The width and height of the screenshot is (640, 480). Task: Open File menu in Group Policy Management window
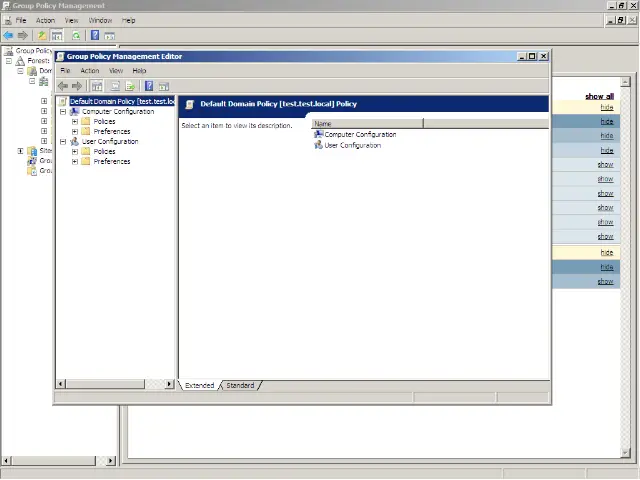click(21, 20)
